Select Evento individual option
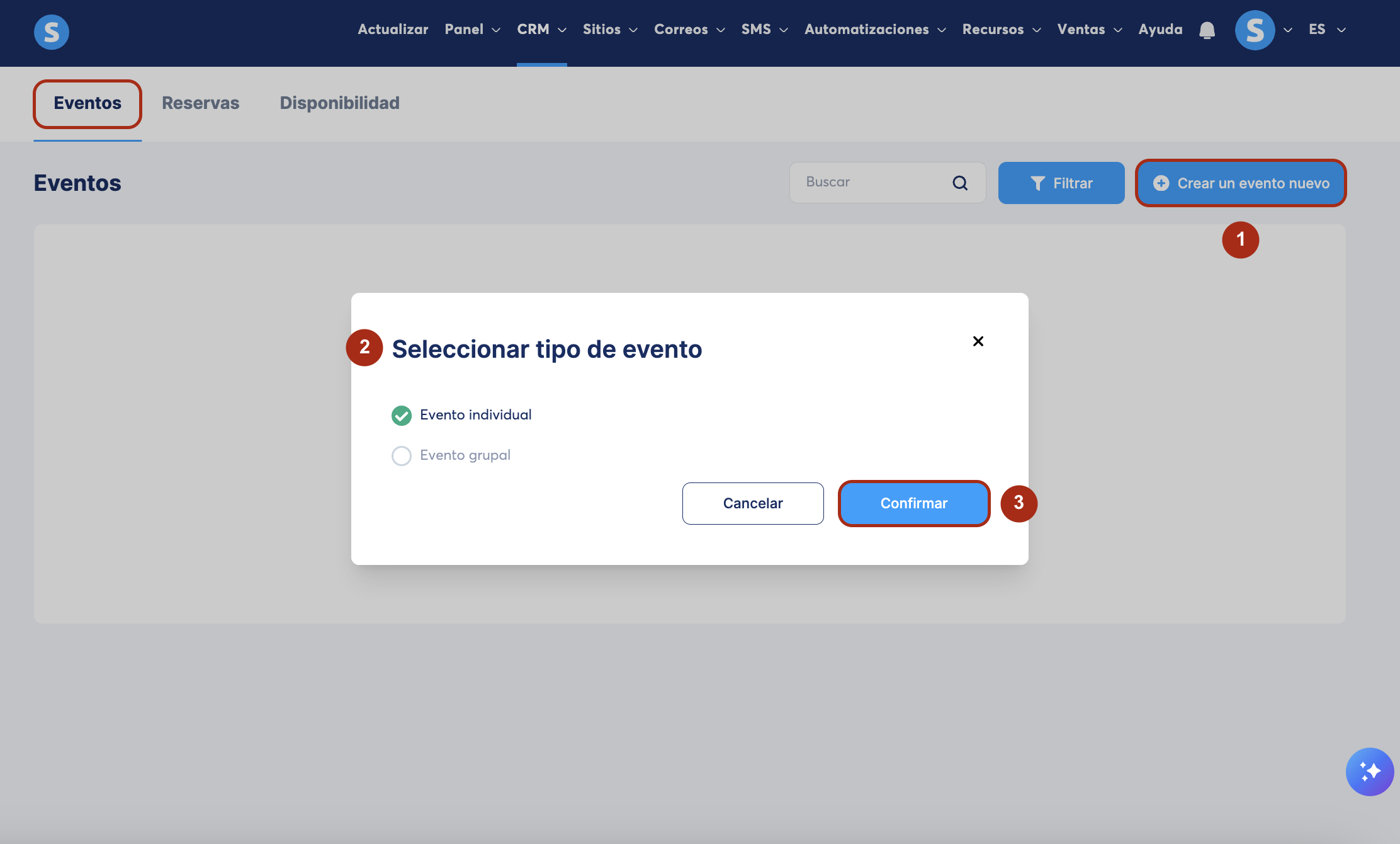 (x=402, y=416)
